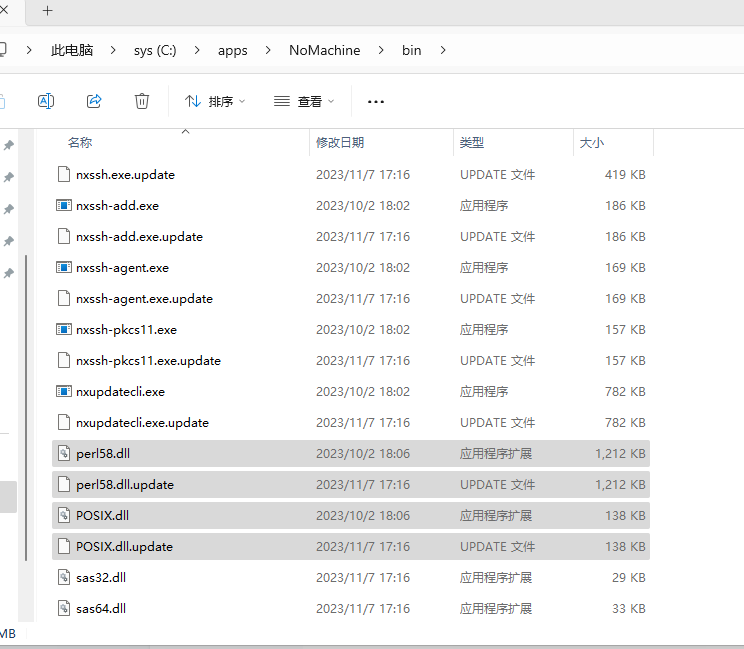Expand chevron after sys (C:) breadcrumb
The height and width of the screenshot is (649, 744).
(x=197, y=50)
